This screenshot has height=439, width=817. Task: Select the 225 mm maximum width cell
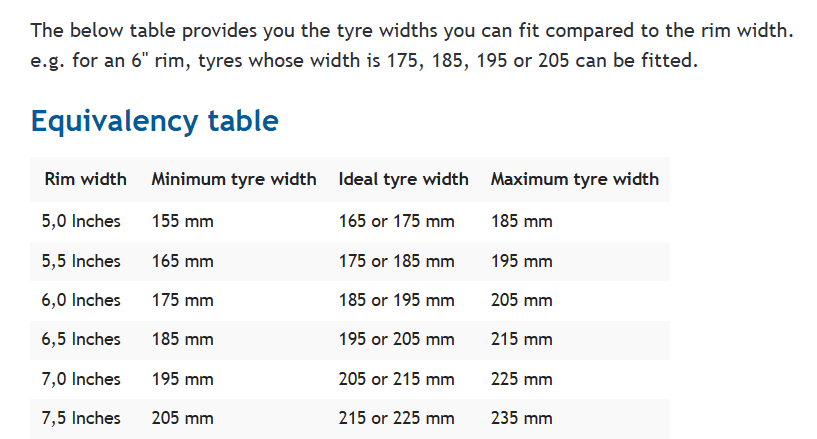pos(521,379)
